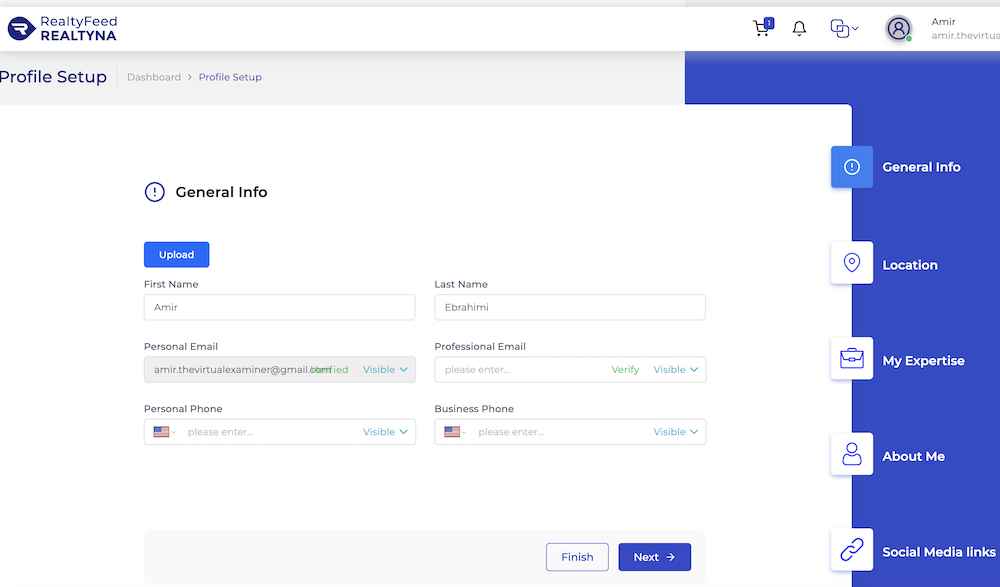Focus the Last Name input field
This screenshot has width=1000, height=587.
[570, 307]
